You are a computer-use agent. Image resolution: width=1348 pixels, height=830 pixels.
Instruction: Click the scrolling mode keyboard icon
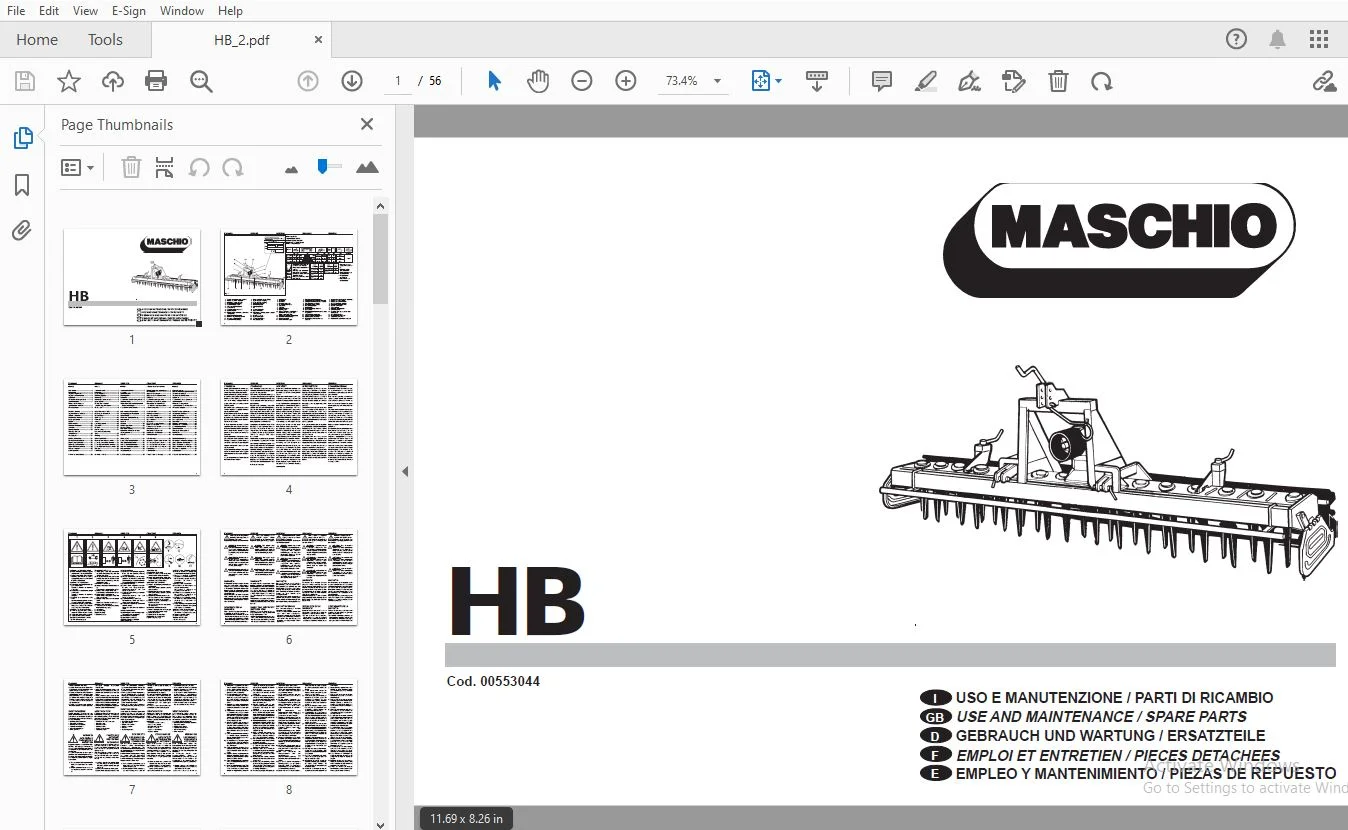tap(817, 82)
